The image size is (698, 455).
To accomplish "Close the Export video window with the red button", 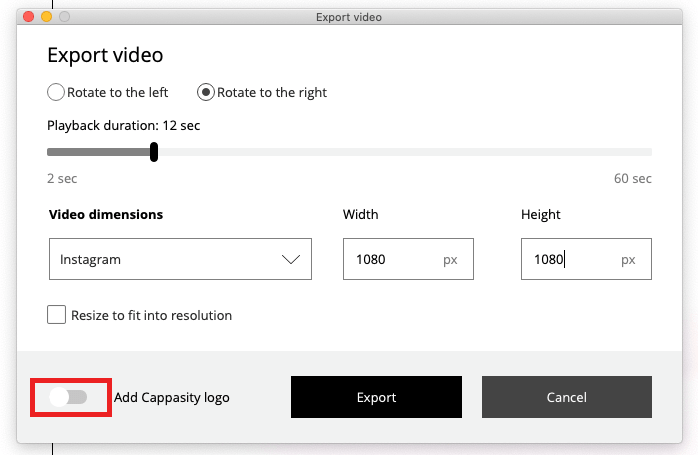I will 28,16.
